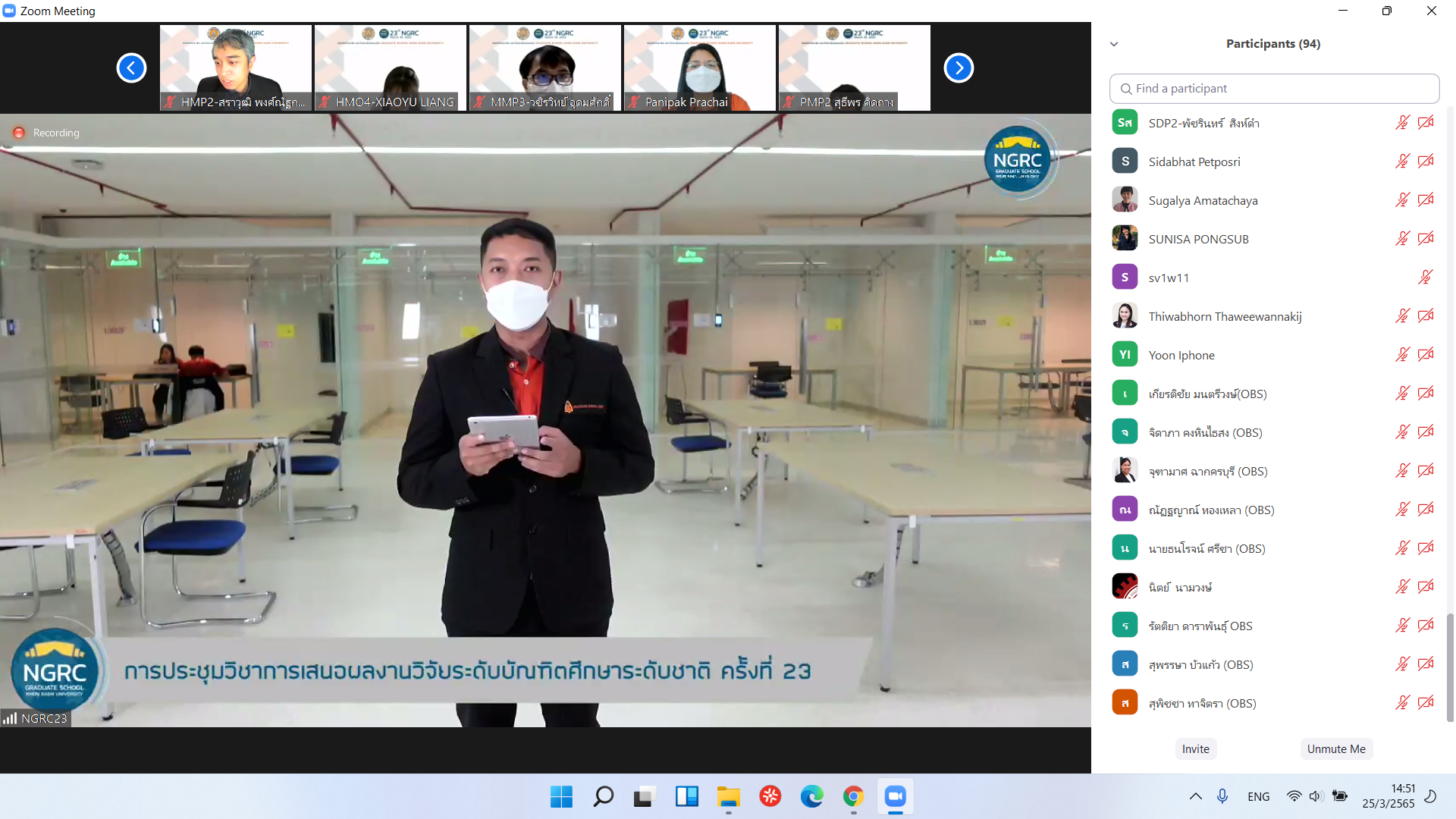Image resolution: width=1456 pixels, height=819 pixels.
Task: Toggle video for Thiwabhorn Thaweewannakij
Action: tap(1426, 316)
